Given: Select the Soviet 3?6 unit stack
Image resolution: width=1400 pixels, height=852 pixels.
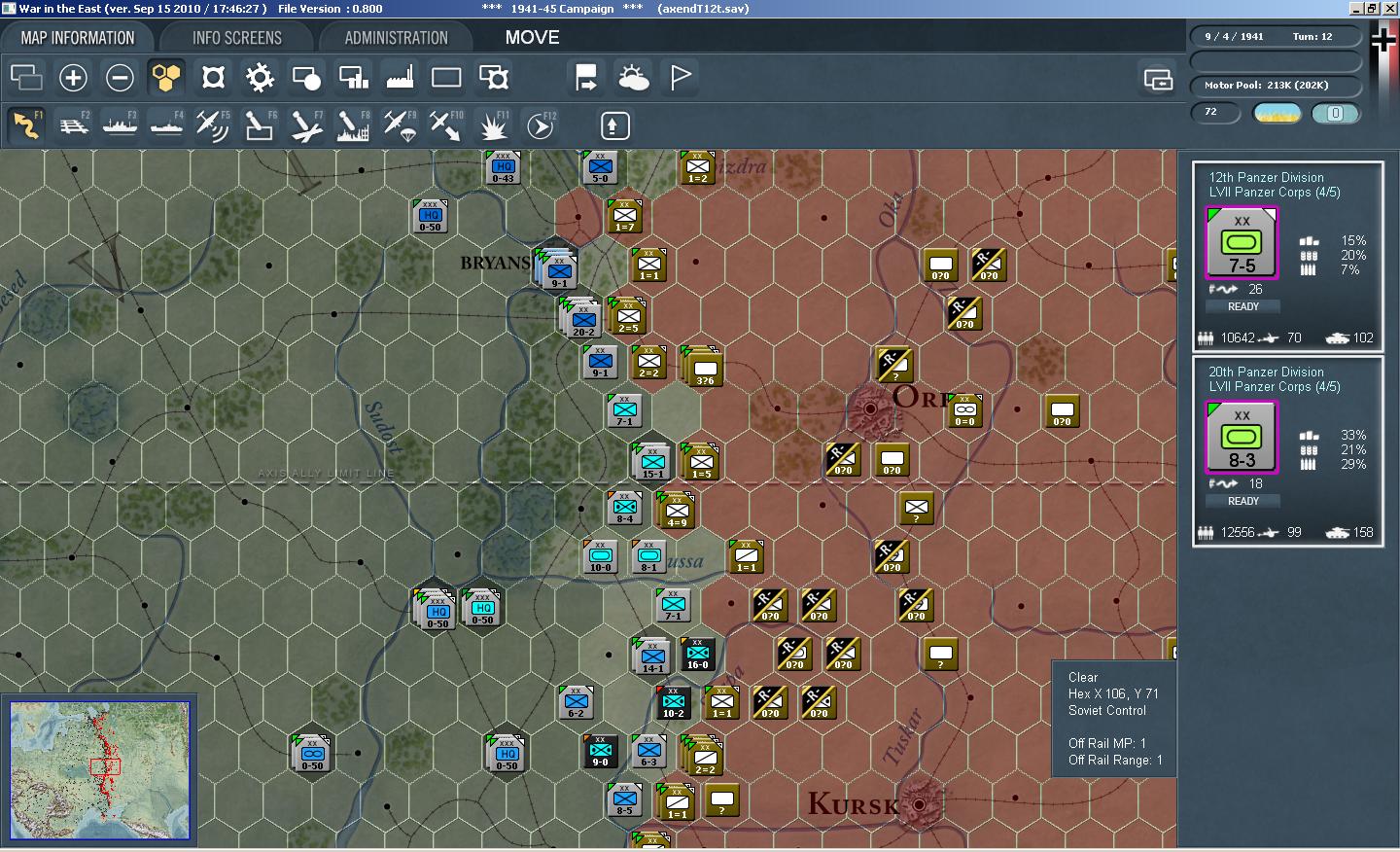Looking at the screenshot, I should (703, 368).
